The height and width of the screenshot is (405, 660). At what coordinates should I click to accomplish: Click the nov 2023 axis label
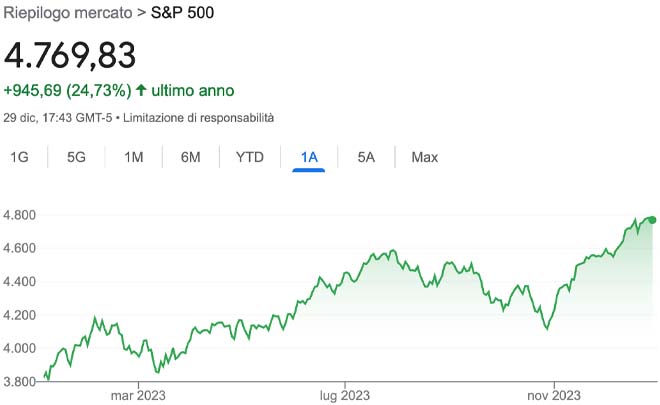[x=553, y=394]
